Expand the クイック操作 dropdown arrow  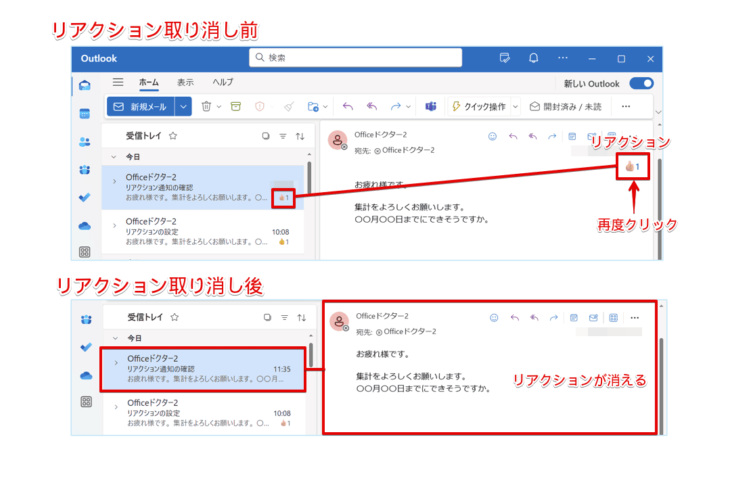point(513,106)
